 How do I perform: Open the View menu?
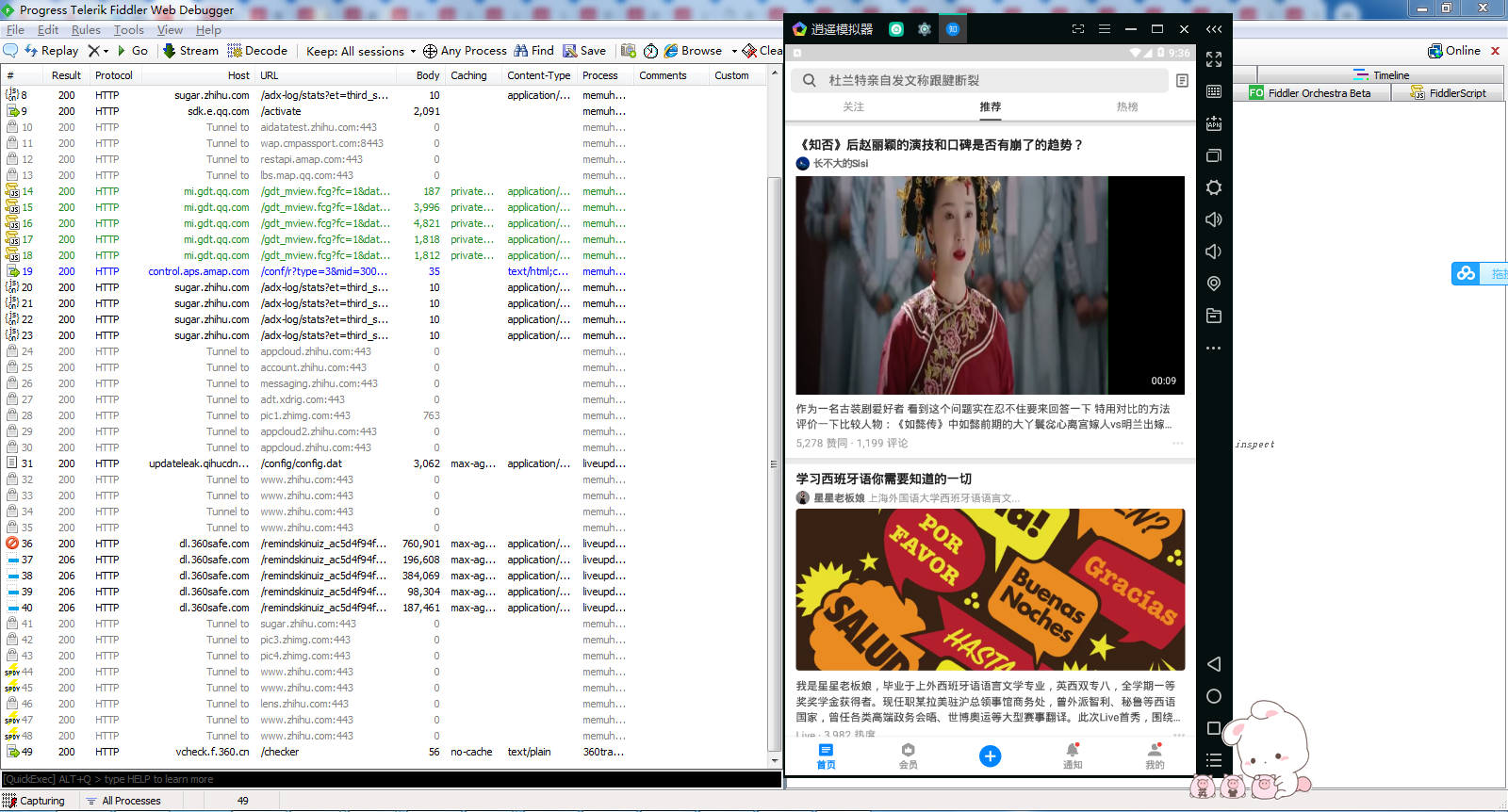(x=170, y=30)
